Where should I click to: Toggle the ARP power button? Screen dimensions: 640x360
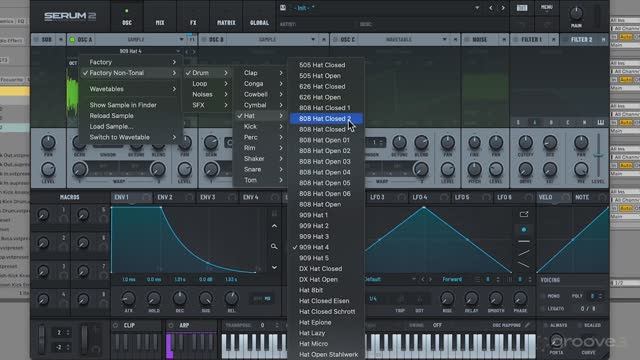click(x=171, y=325)
